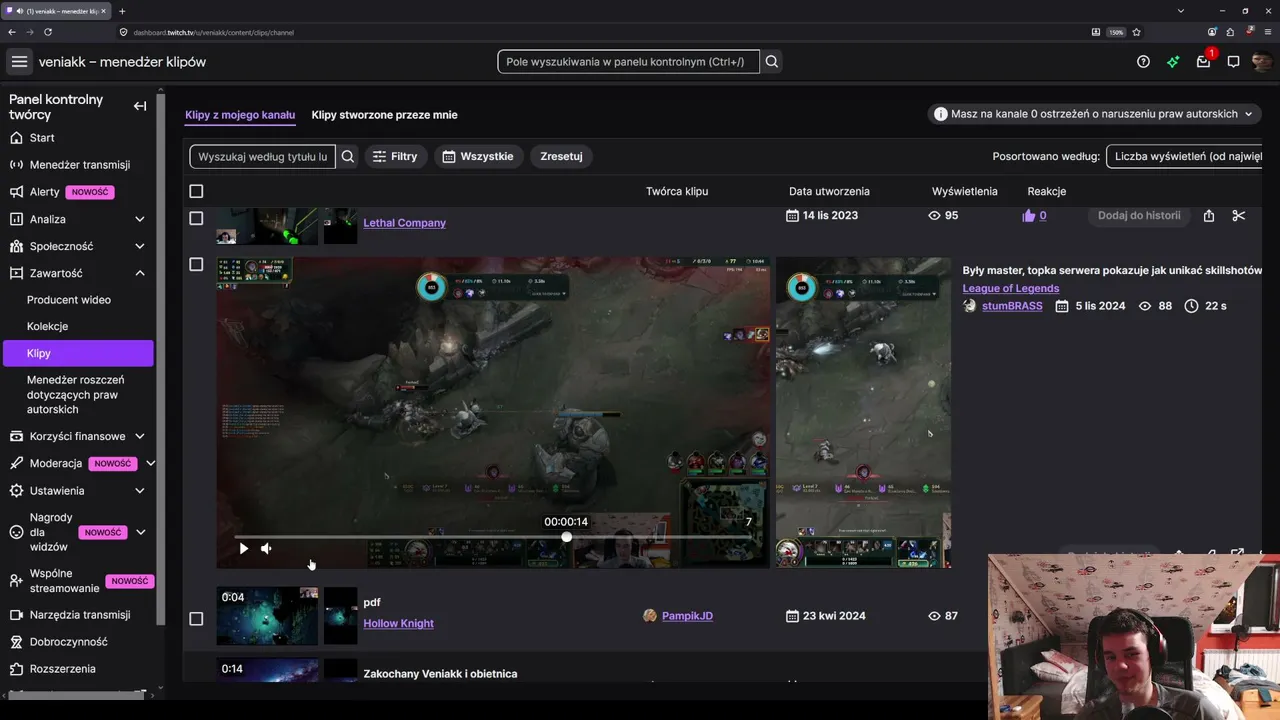Screen dimensions: 1280x720
Task: Click the PampikJD creator avatar
Action: (x=650, y=616)
